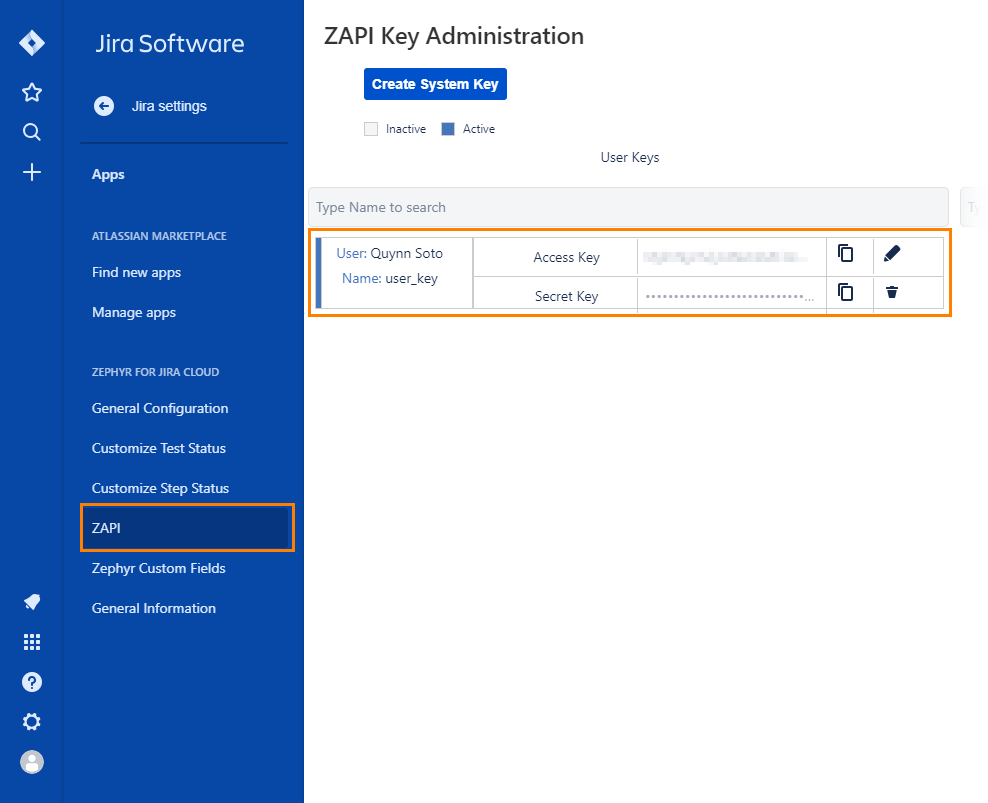Click the plus create icon
988x803 pixels.
(32, 172)
